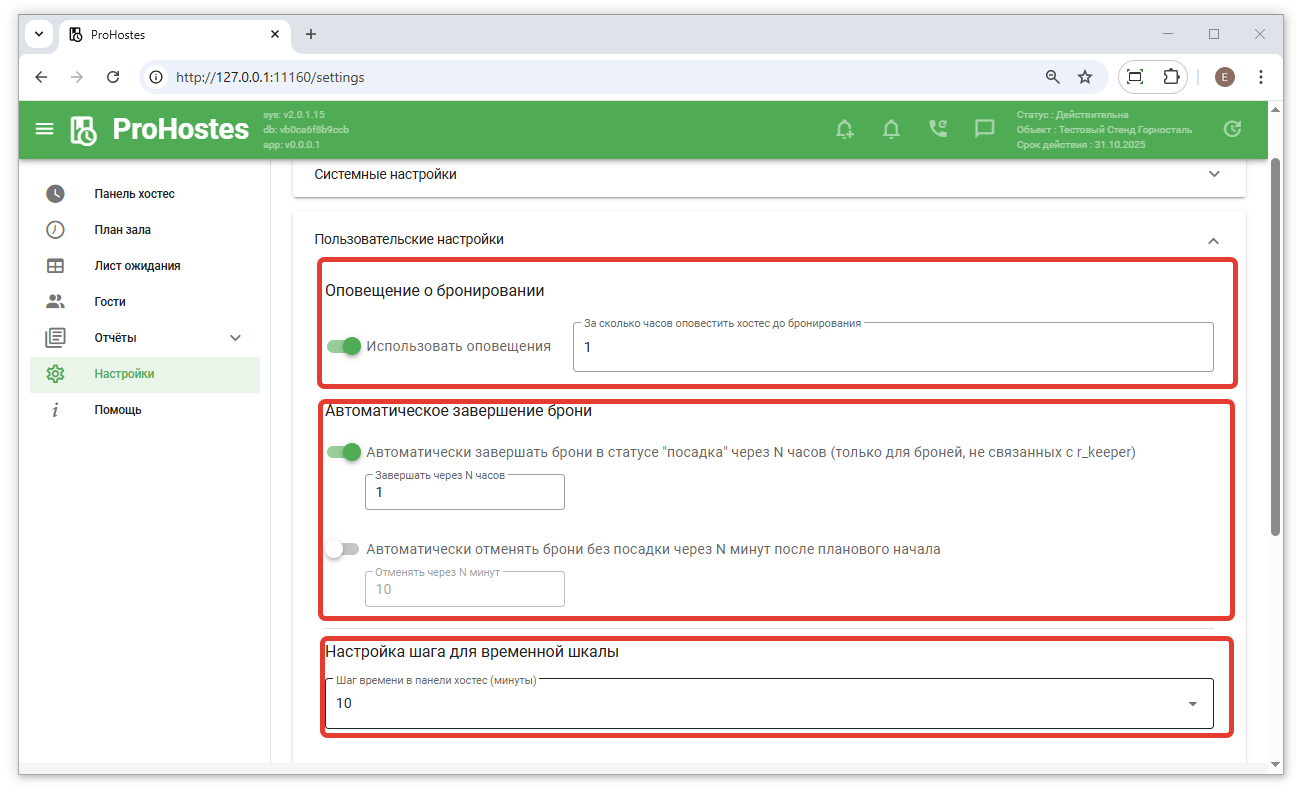Image resolution: width=1303 pixels, height=800 pixels.
Task: Collapse the 'Пользовательские настройки' section
Action: click(1213, 240)
